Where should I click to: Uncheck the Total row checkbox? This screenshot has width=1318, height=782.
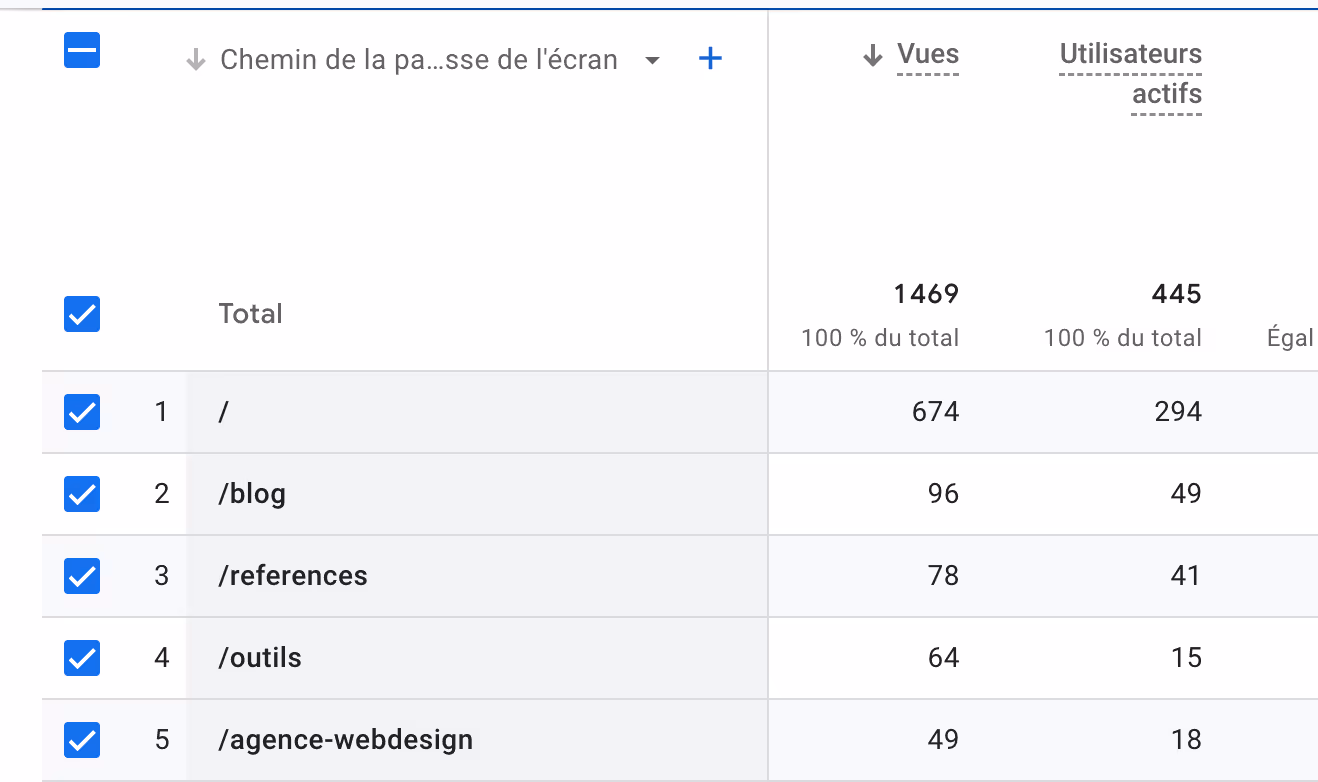pyautogui.click(x=82, y=314)
